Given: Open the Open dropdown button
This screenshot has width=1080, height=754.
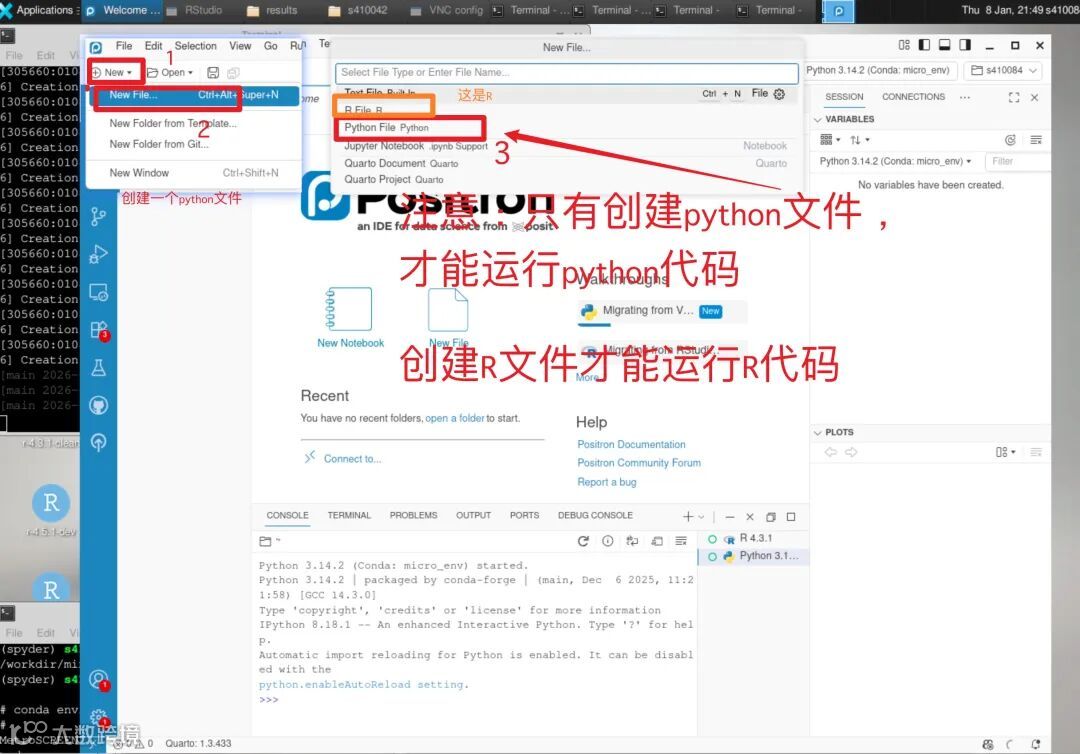Looking at the screenshot, I should click(169, 72).
